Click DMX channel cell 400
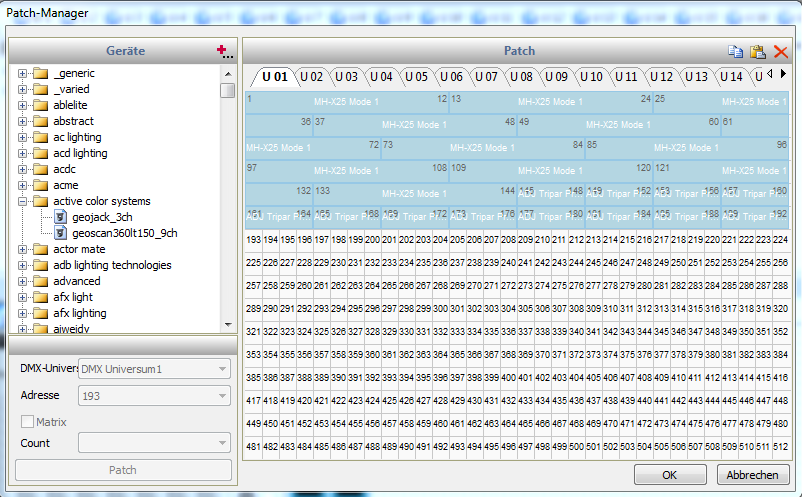This screenshot has height=497, width=802. click(x=508, y=378)
